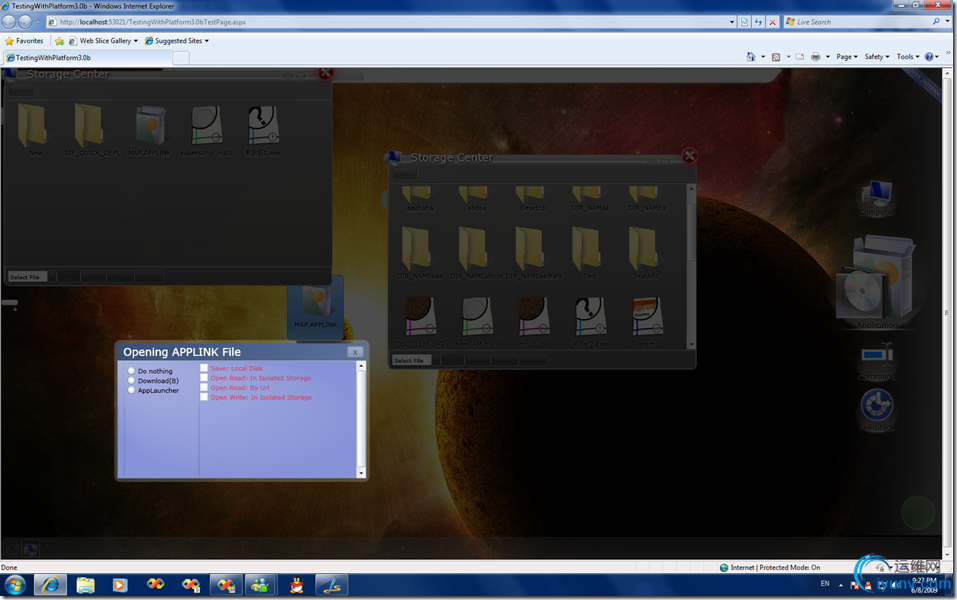Viewport: 957px width, 600px height.
Task: Open the Safety menu dropdown
Action: coord(877,57)
